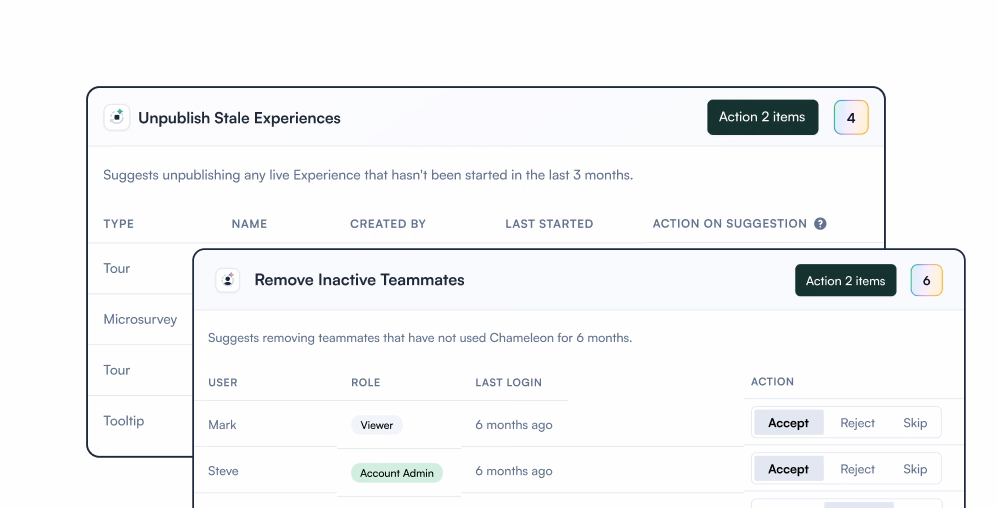Click the Account Admin role tag

click(397, 473)
